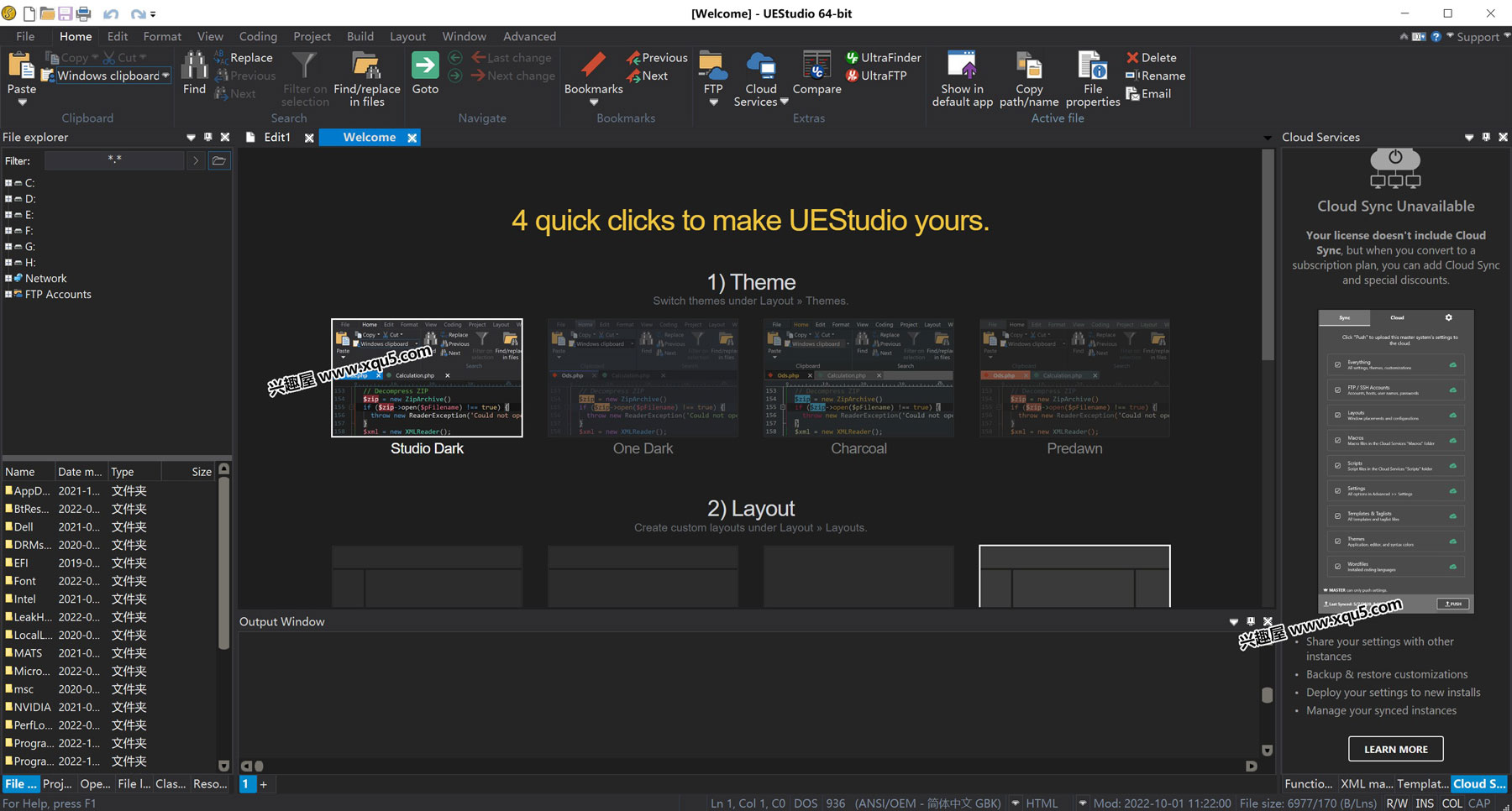Select the One Dark theme thumbnail
Image resolution: width=1512 pixels, height=811 pixels.
click(x=643, y=378)
